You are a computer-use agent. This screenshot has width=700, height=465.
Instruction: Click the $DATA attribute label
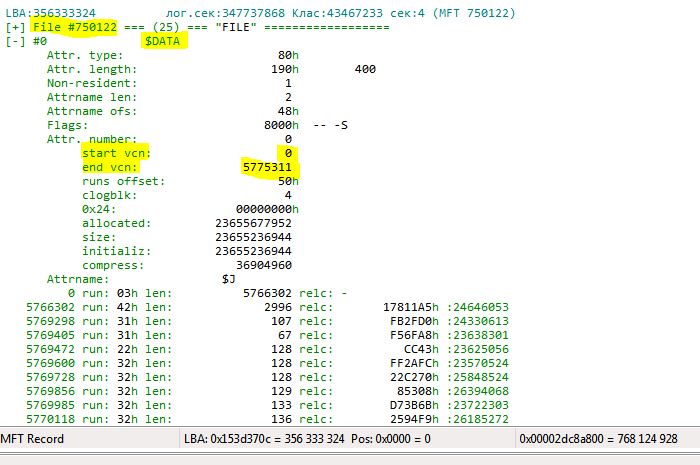coord(162,41)
